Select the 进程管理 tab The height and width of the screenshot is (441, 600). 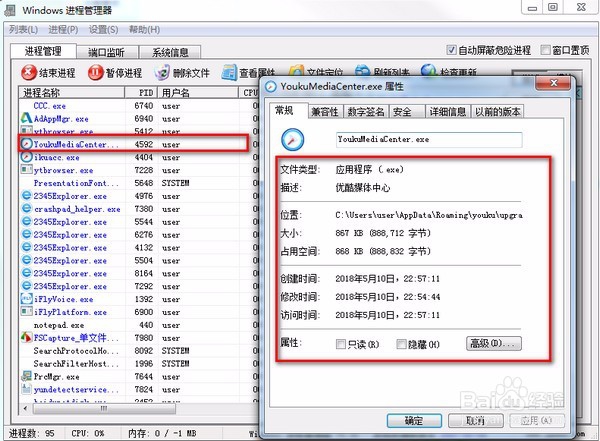coord(43,51)
